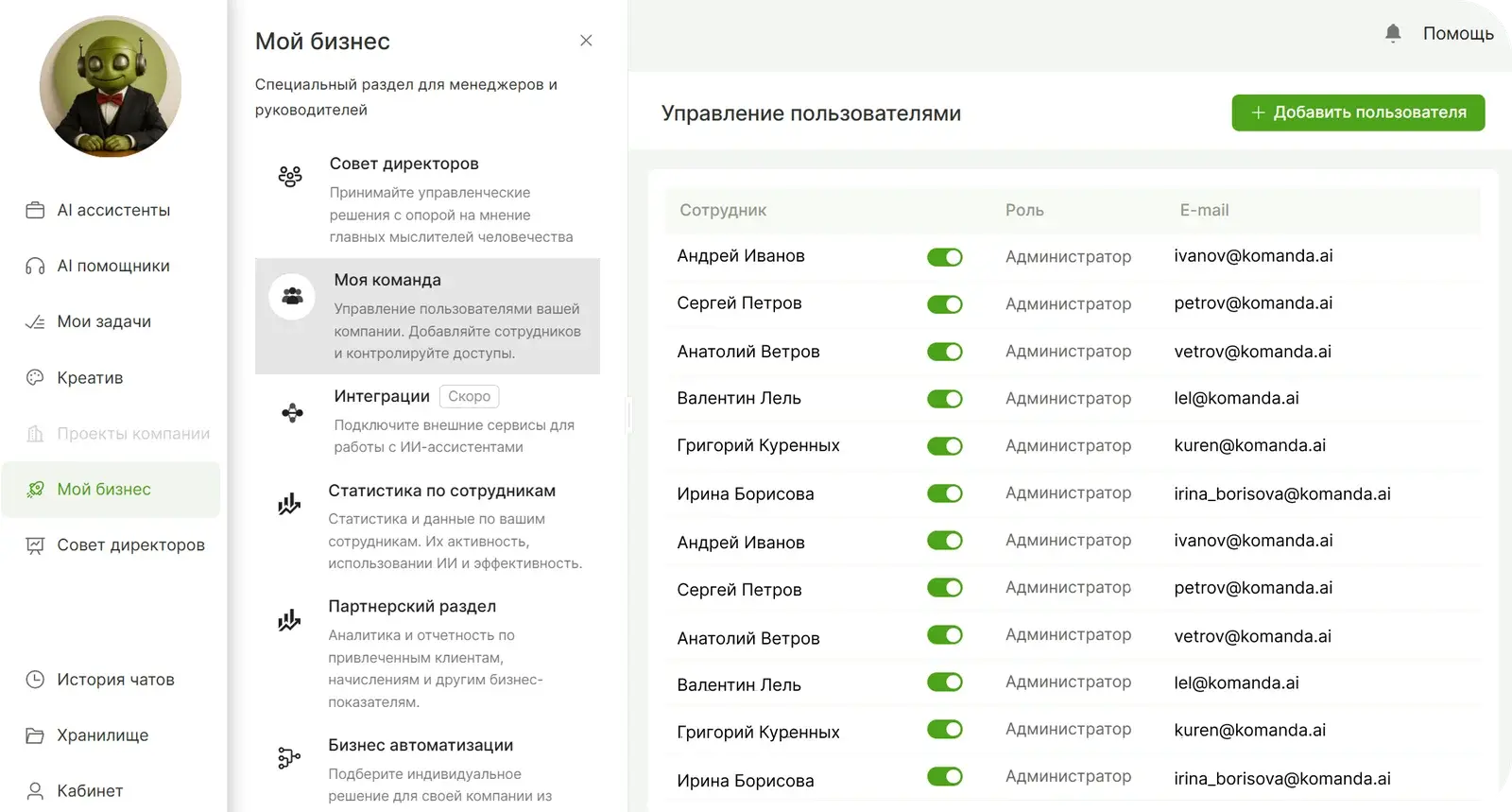
Task: Close the Мой бизнес panel
Action: pyautogui.click(x=586, y=41)
